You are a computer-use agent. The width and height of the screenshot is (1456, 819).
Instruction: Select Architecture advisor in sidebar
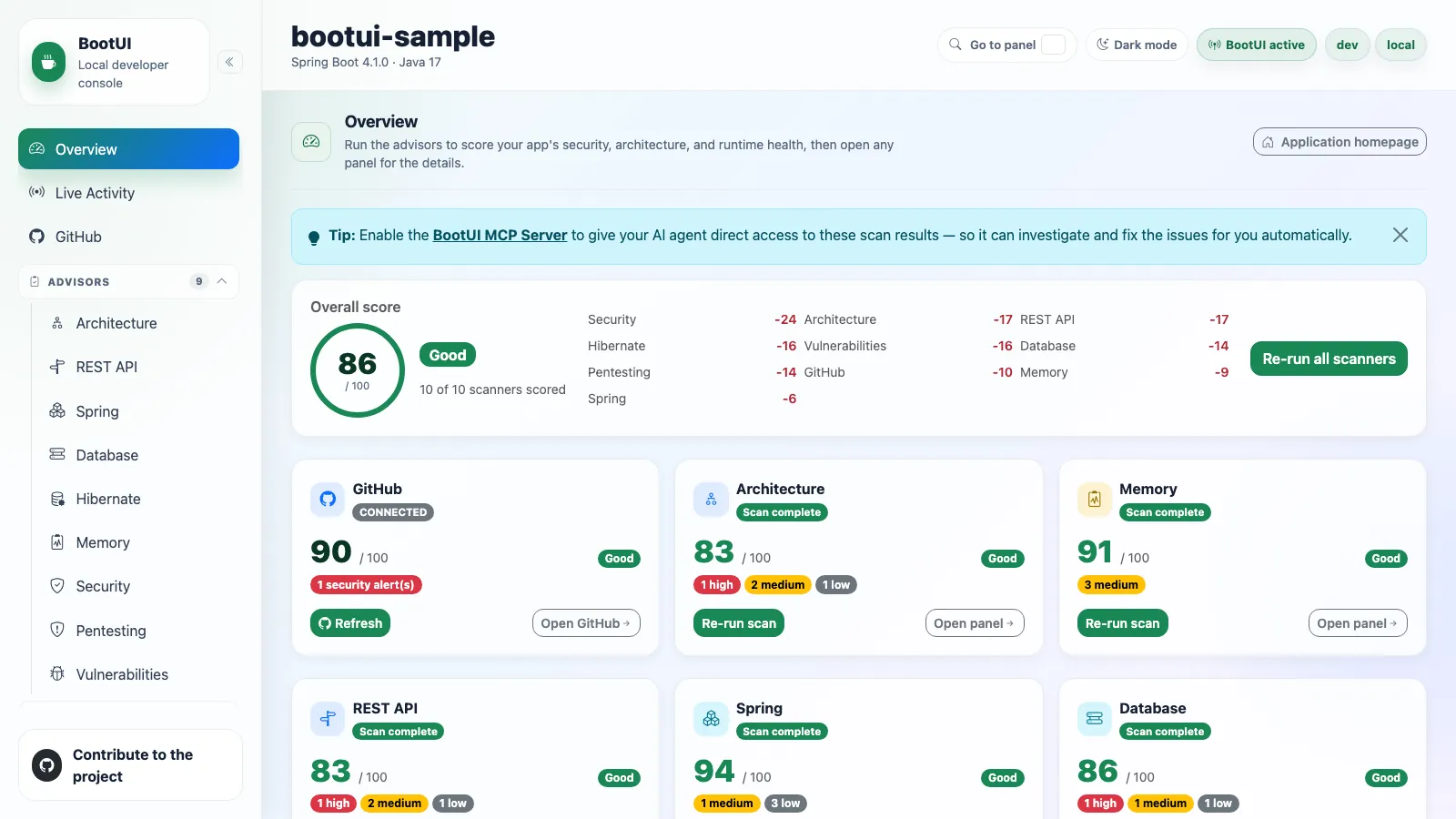[136, 323]
